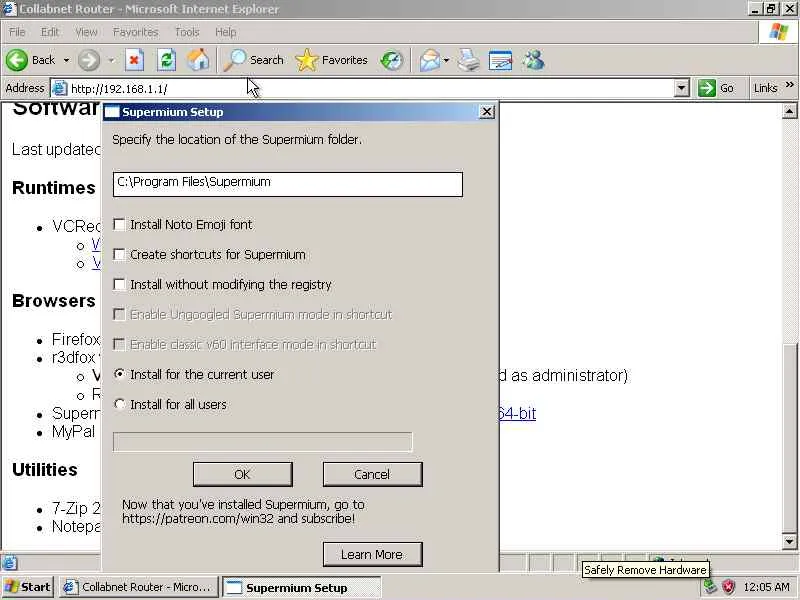Open the Favorites menu

[136, 32]
